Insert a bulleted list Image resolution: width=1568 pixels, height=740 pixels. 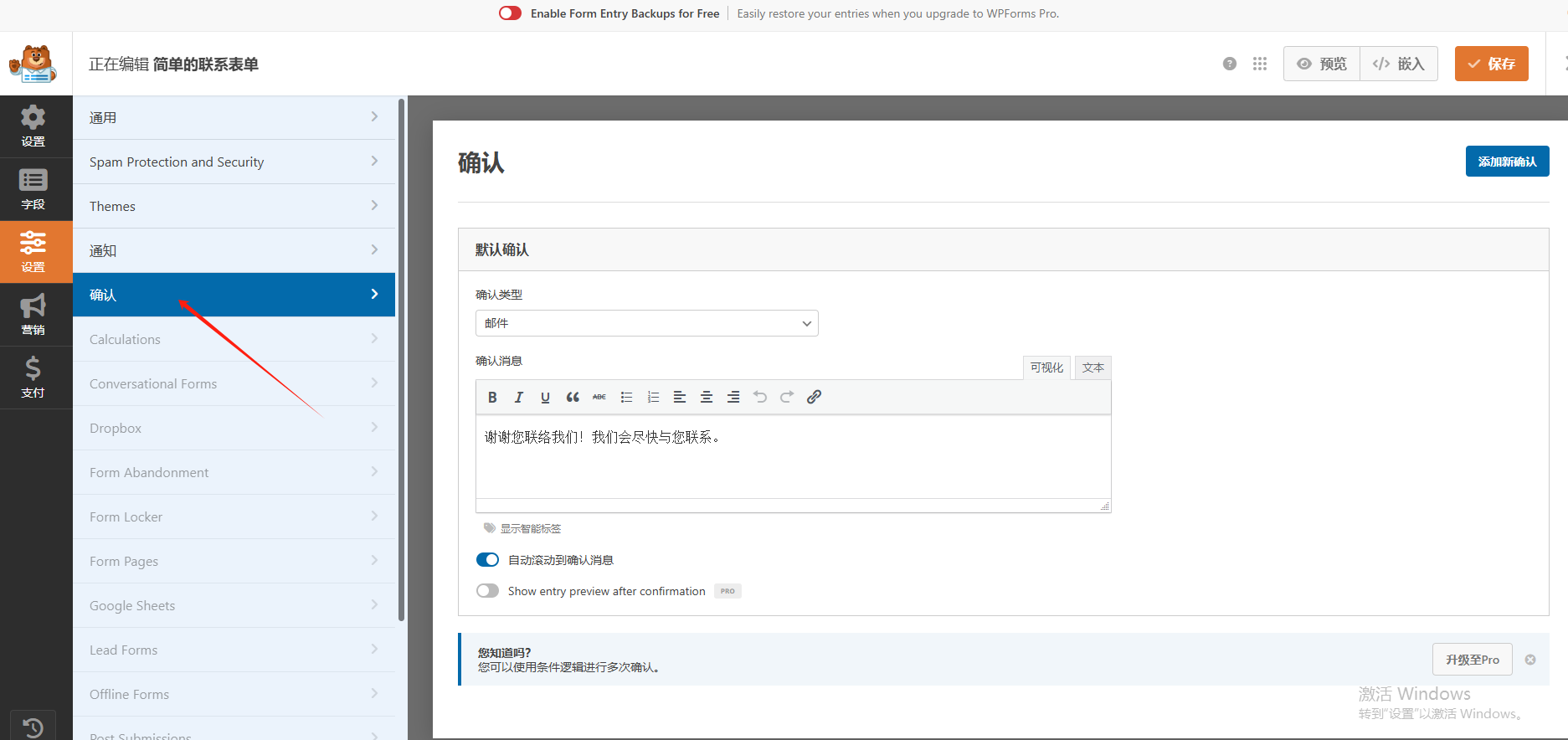pos(626,398)
